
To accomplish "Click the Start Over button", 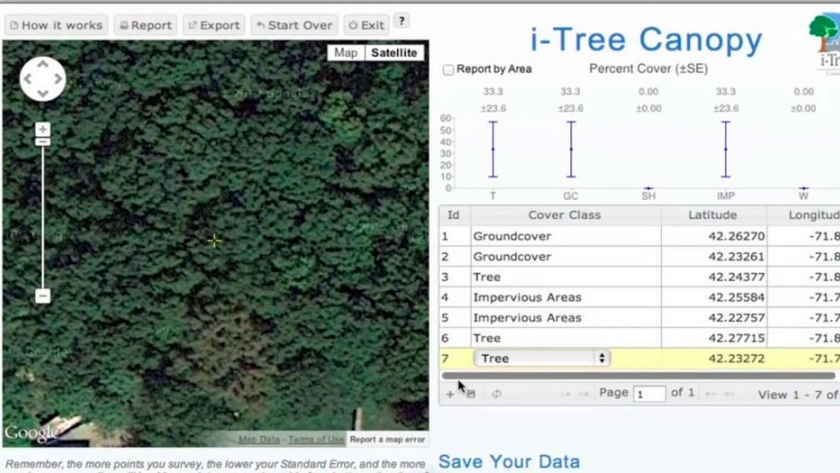I will point(295,25).
